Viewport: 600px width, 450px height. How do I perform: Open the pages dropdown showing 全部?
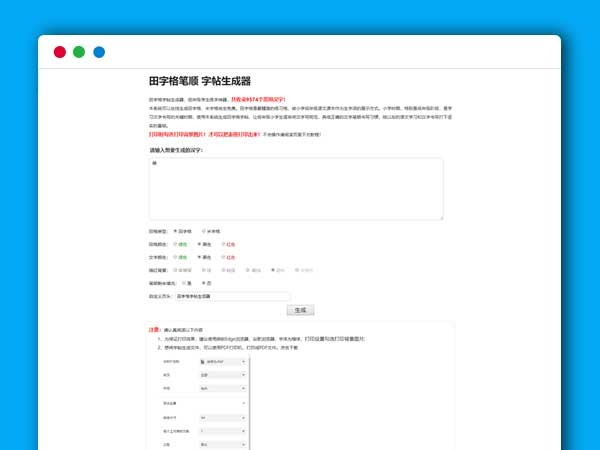[223, 374]
